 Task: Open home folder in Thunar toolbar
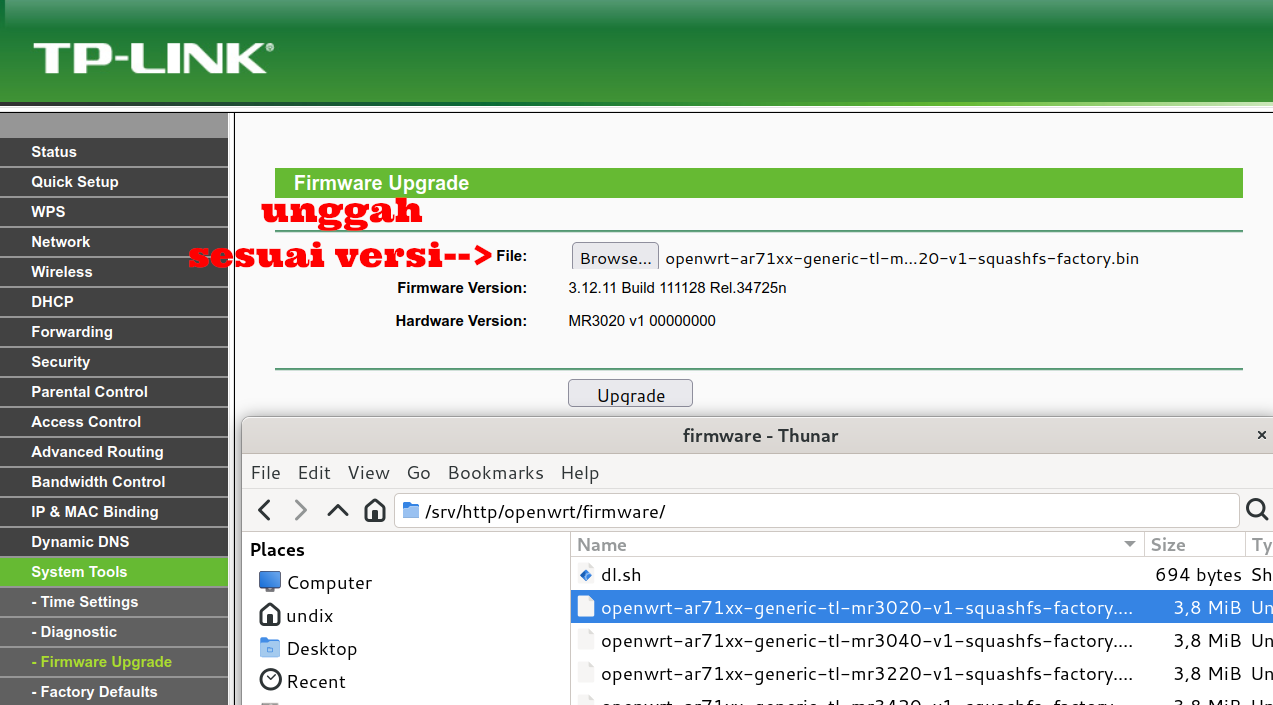coord(375,511)
